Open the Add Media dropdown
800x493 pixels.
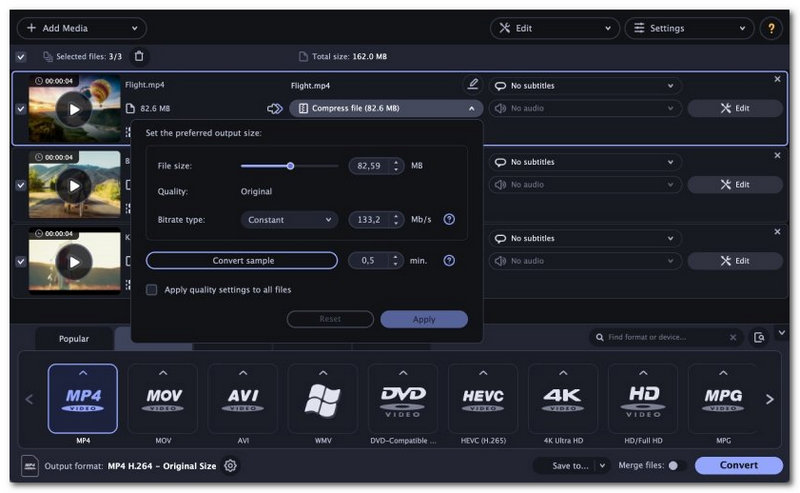(x=82, y=28)
